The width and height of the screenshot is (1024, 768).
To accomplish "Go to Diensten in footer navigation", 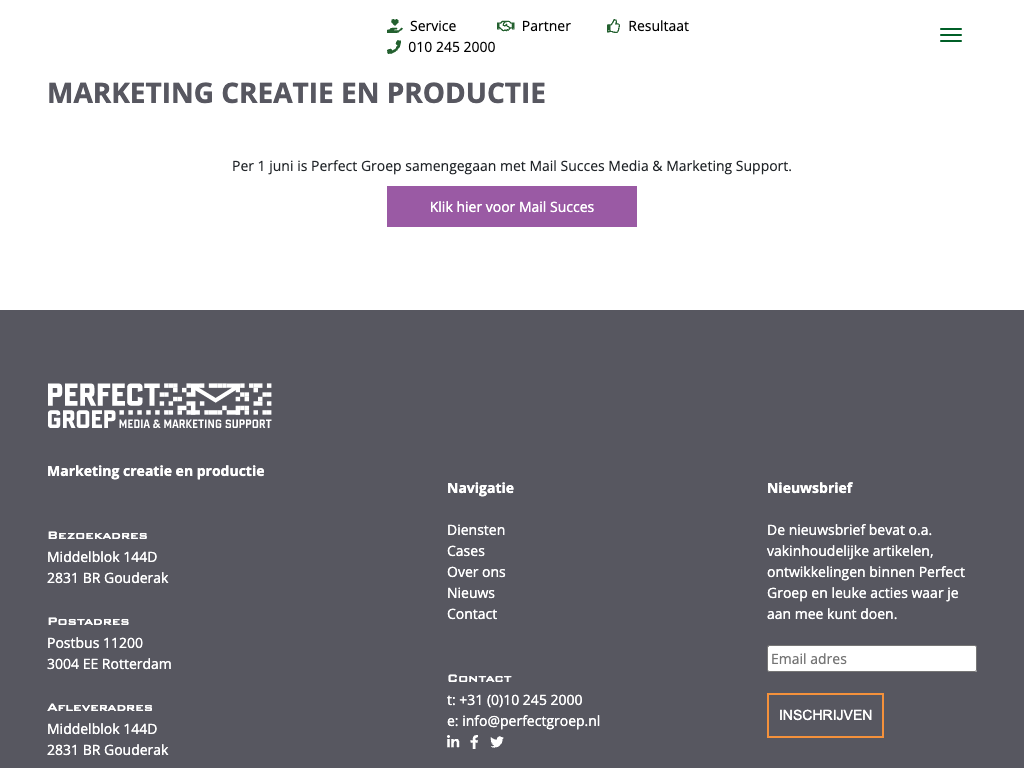I will click(476, 530).
